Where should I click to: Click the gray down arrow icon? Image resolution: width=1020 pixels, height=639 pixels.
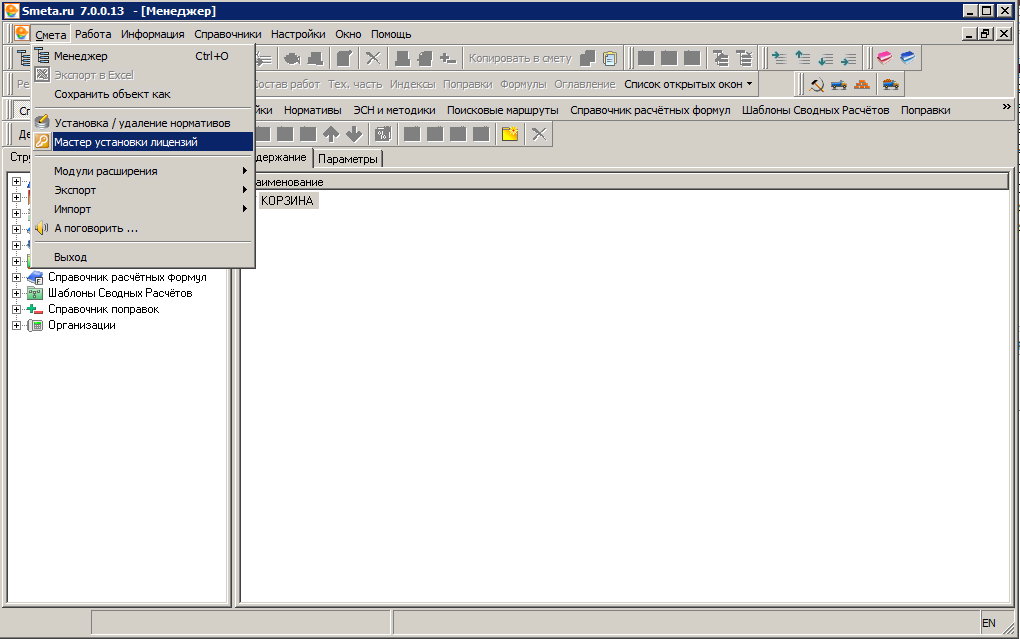[354, 134]
